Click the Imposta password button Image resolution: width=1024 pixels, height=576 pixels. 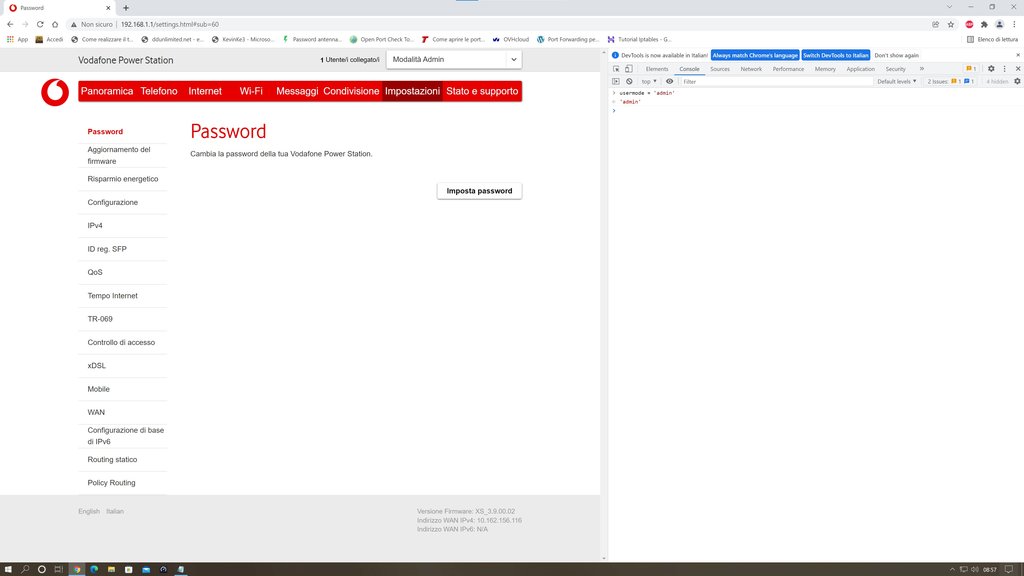tap(479, 191)
